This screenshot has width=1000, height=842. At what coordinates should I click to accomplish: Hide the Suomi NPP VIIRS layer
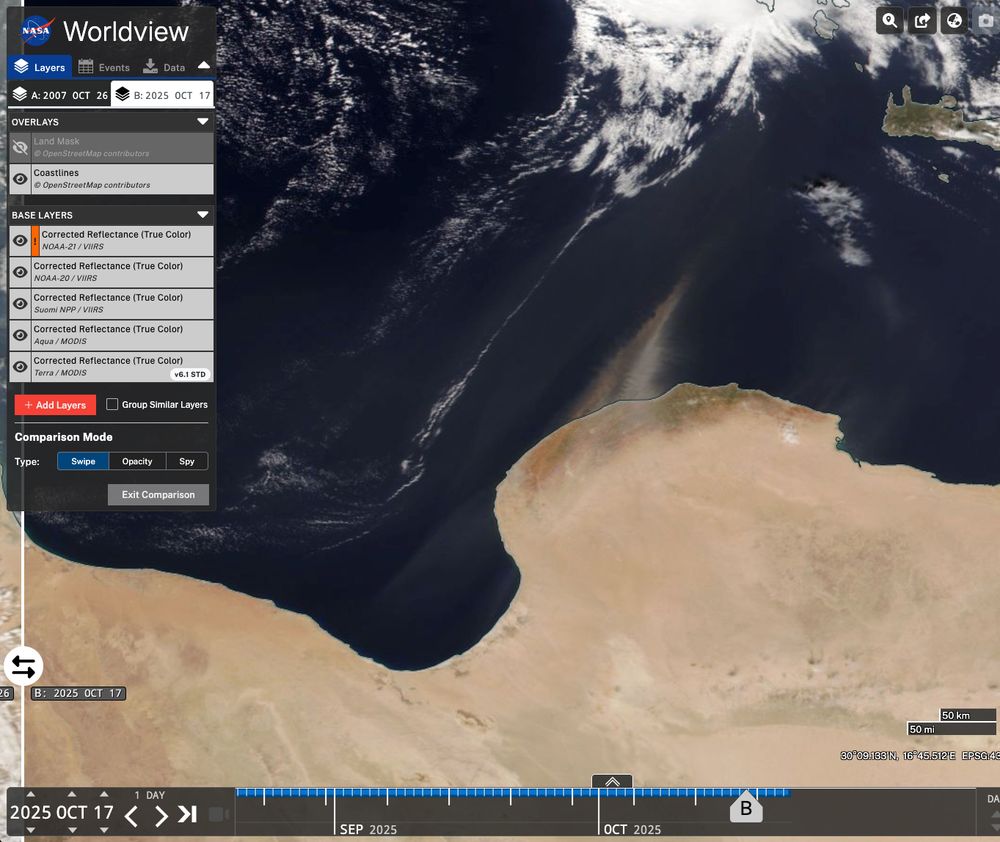pyautogui.click(x=20, y=304)
